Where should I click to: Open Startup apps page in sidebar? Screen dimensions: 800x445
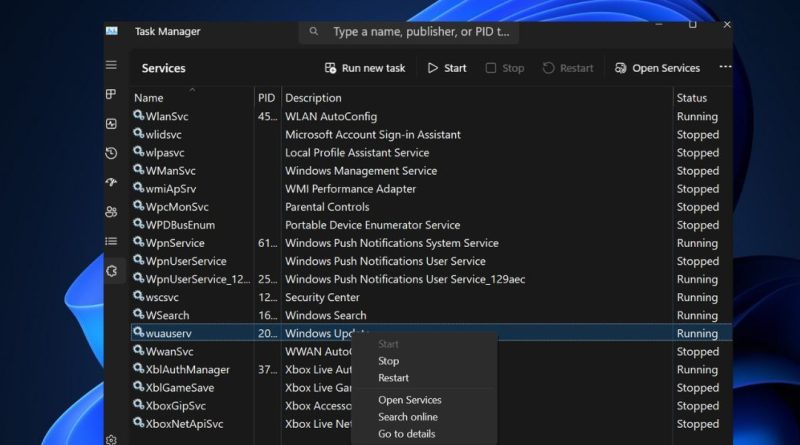tap(111, 182)
